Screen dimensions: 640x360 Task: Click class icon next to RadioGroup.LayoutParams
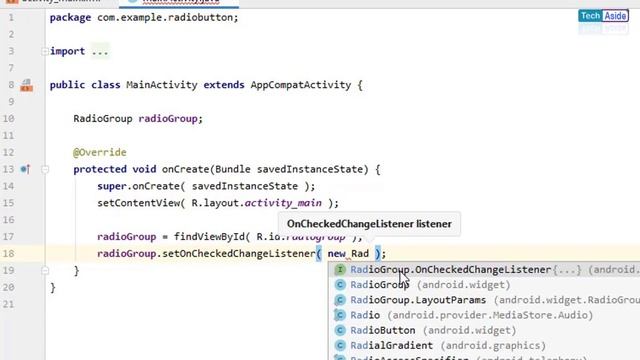click(x=340, y=300)
